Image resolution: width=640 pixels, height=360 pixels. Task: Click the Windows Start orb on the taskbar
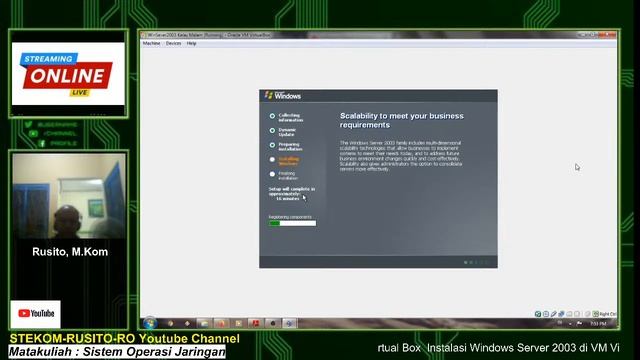tap(150, 323)
